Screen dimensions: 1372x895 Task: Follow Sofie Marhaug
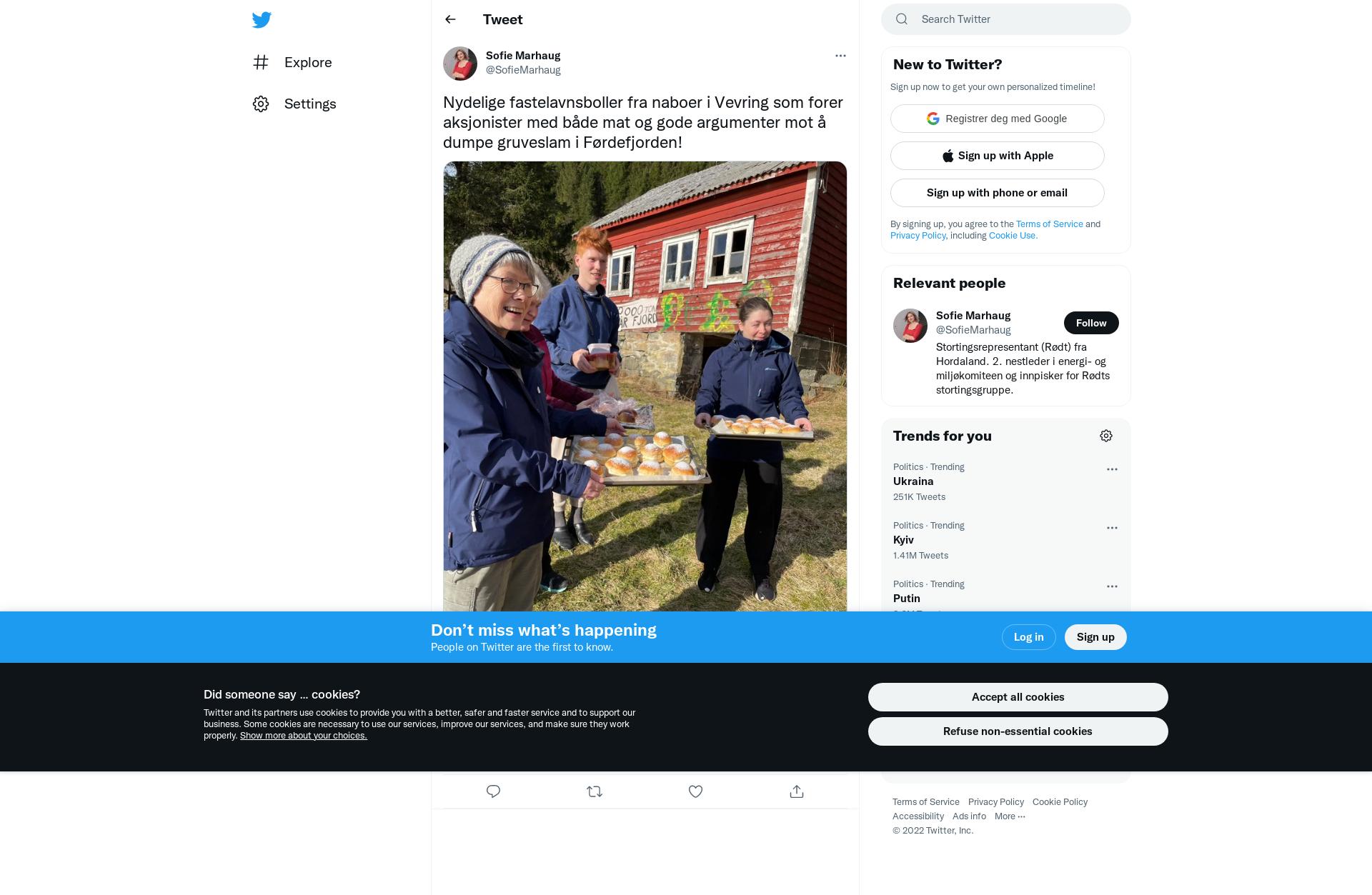(1091, 323)
